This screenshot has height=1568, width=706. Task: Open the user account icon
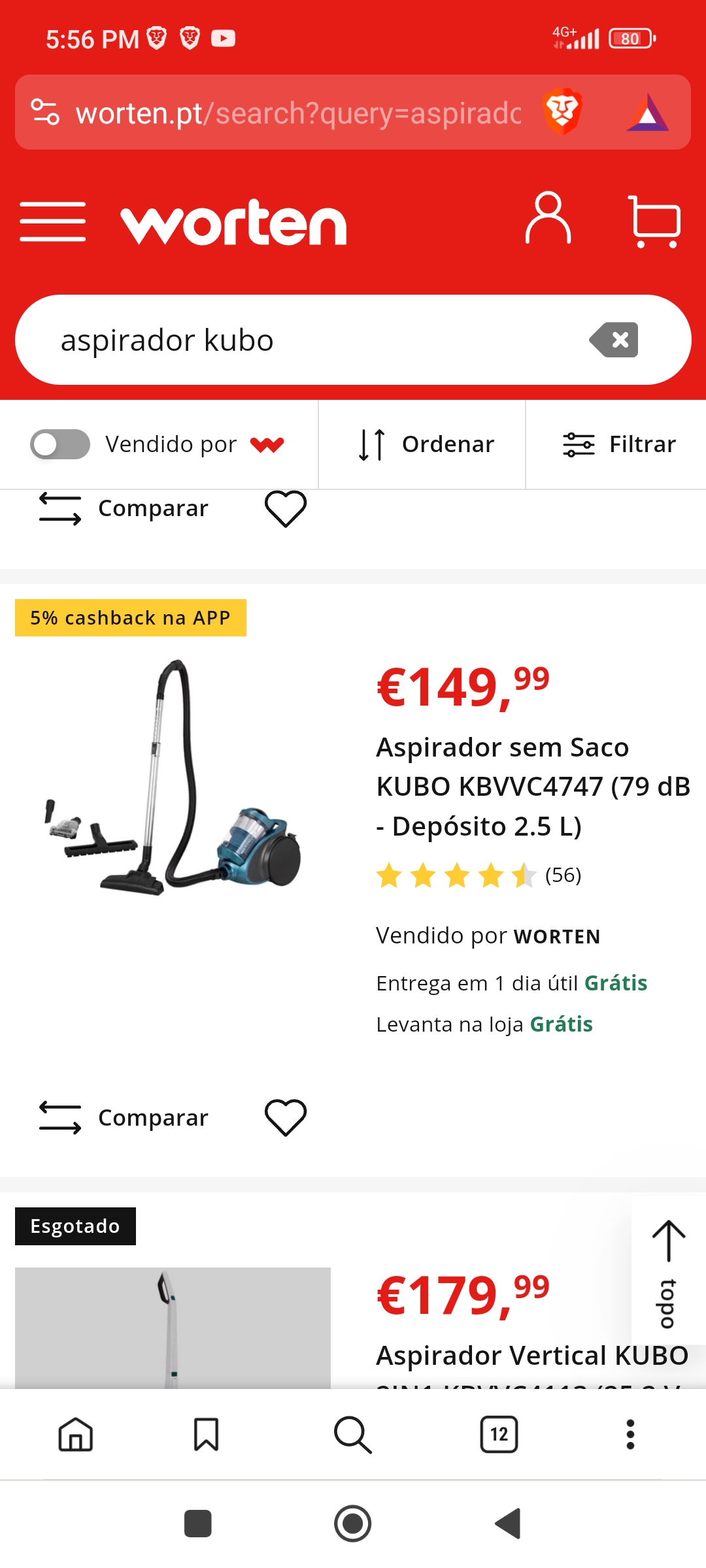point(548,219)
